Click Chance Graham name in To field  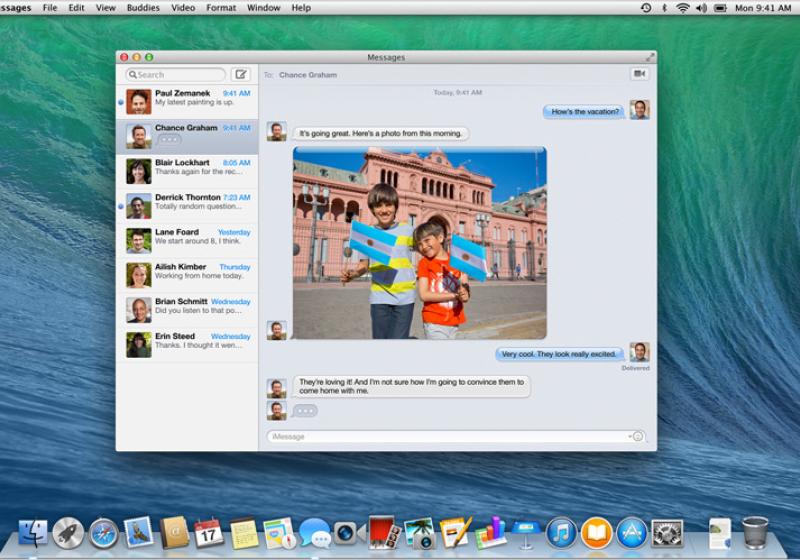[308, 74]
